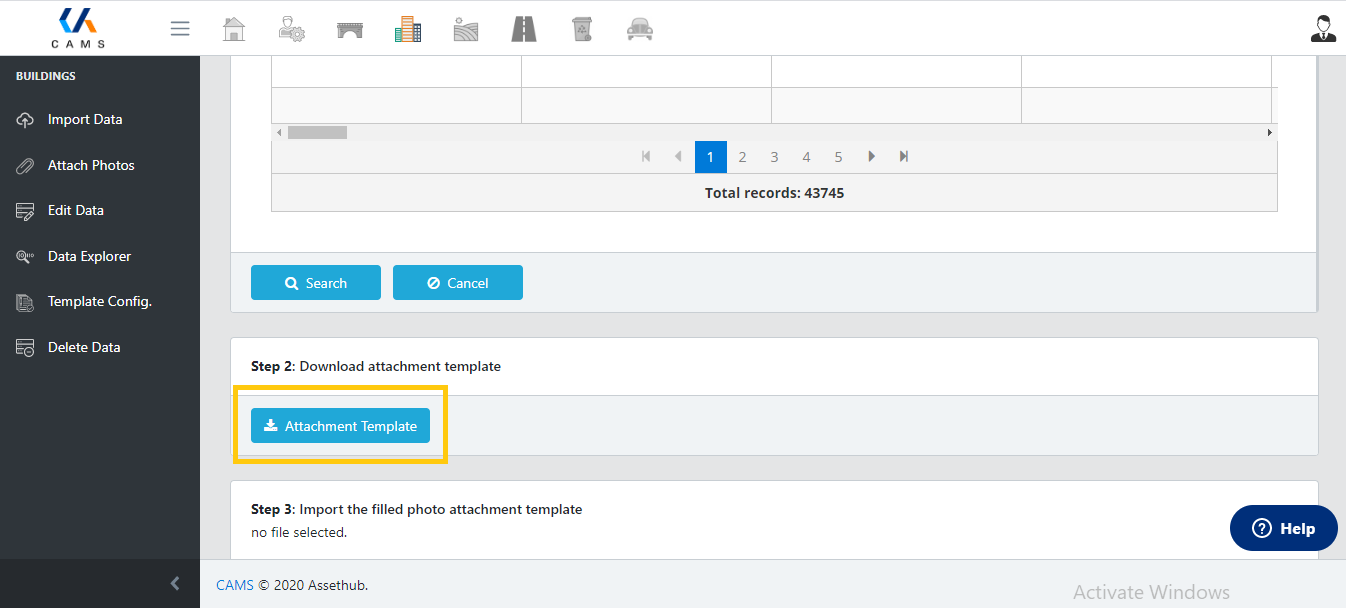This screenshot has height=608, width=1346.
Task: Open the user profile avatar
Action: point(1323,29)
